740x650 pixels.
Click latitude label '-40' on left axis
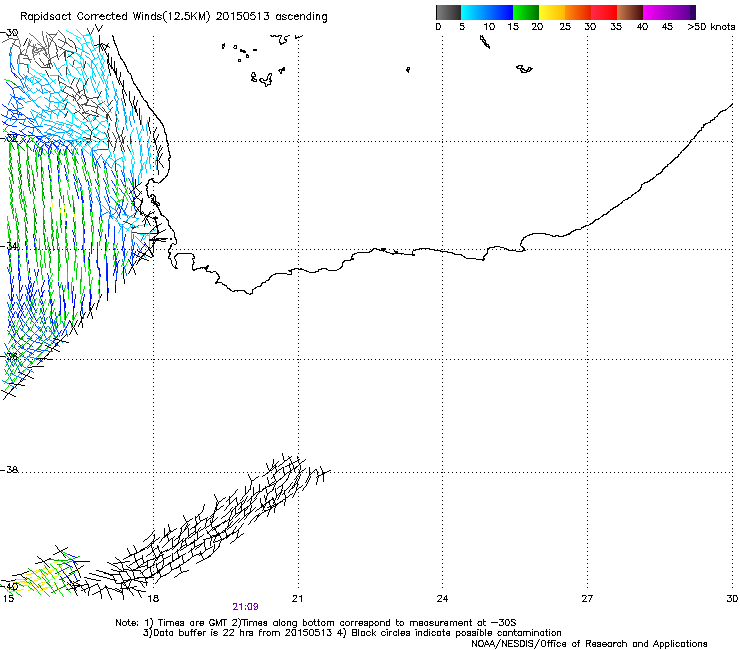pyautogui.click(x=9, y=586)
